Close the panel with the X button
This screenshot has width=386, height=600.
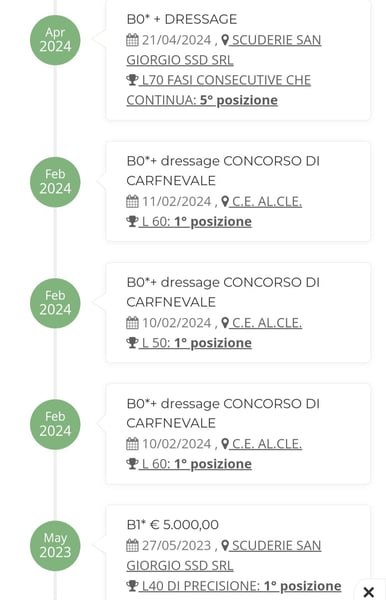click(x=369, y=592)
